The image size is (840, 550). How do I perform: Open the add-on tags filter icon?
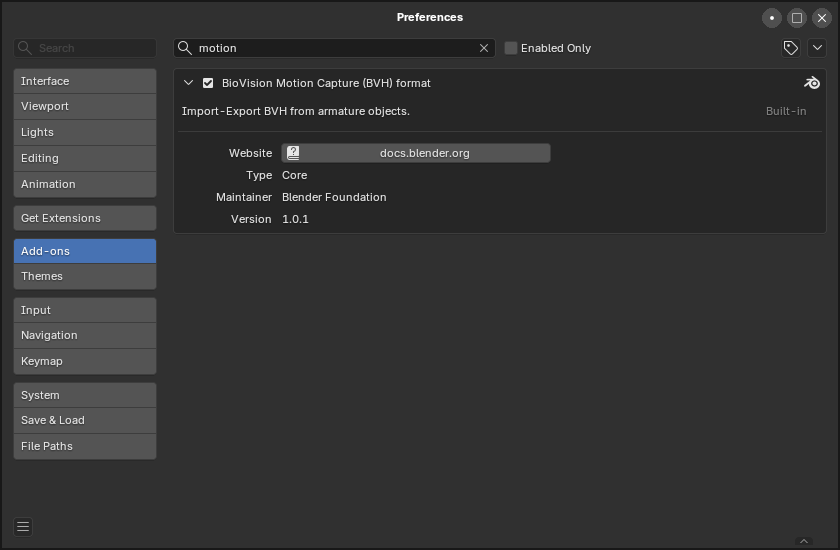coord(791,48)
